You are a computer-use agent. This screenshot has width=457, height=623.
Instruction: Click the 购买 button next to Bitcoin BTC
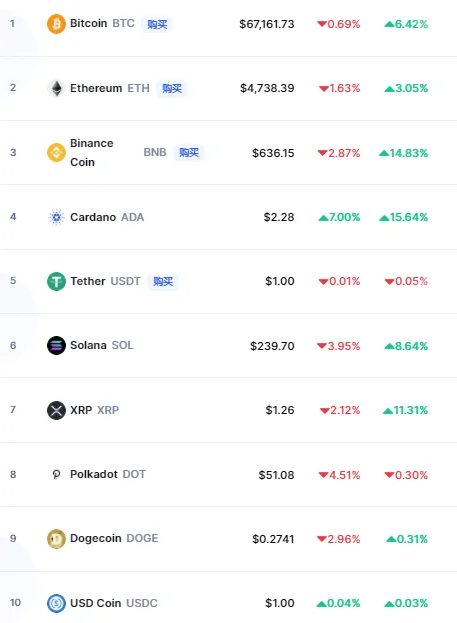coord(157,24)
